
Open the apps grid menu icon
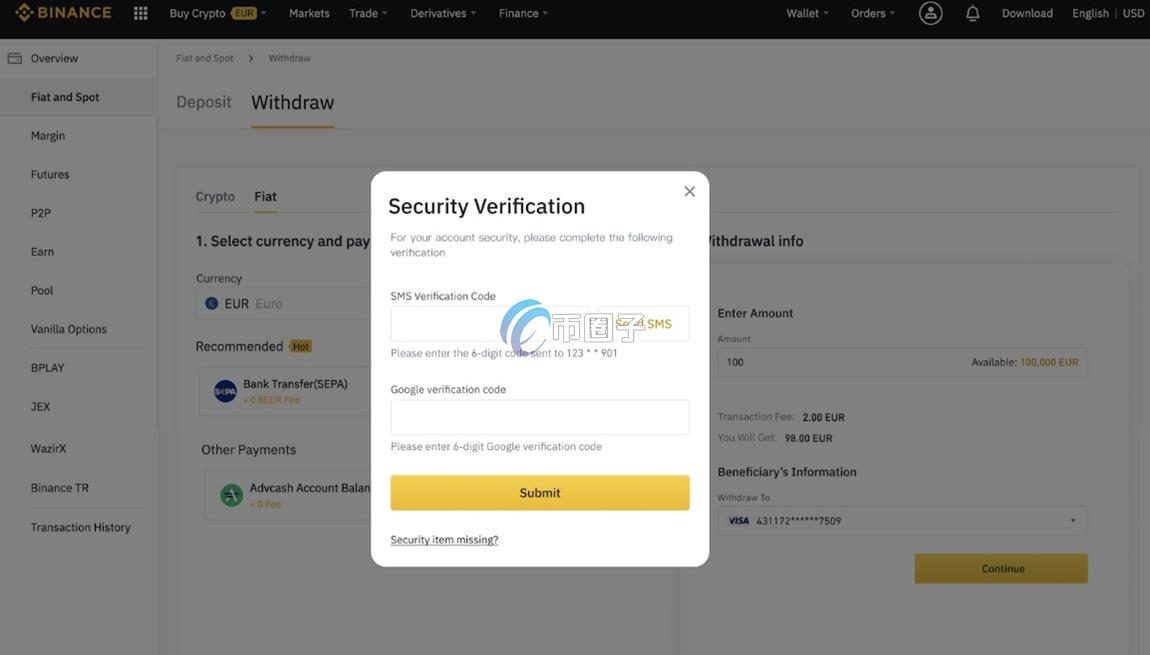(x=141, y=13)
